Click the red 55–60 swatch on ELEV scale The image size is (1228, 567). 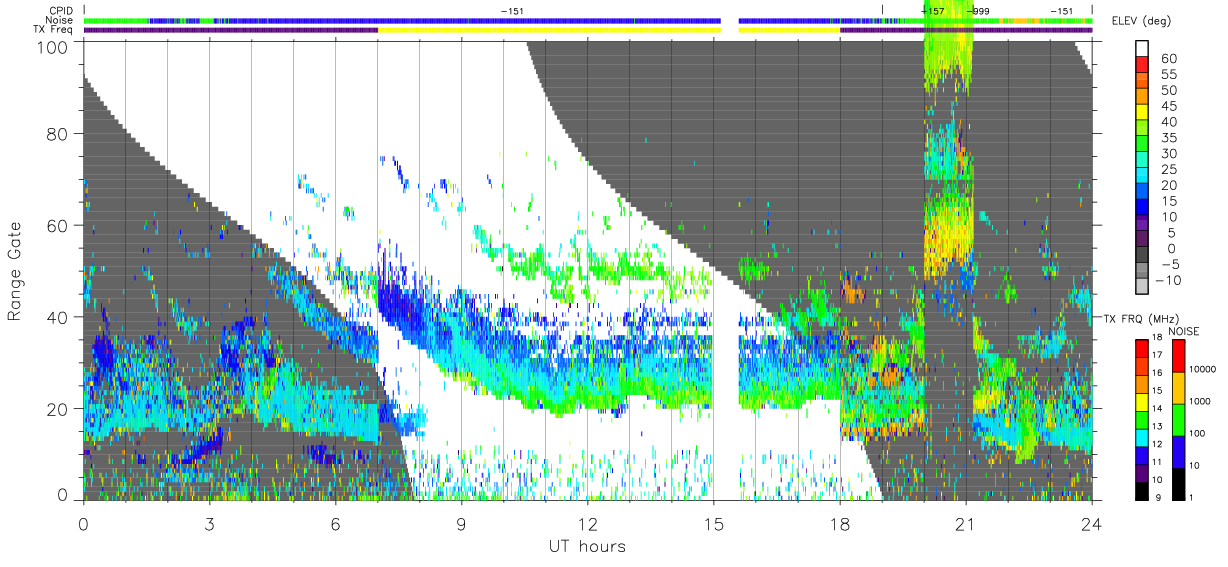coord(1143,66)
